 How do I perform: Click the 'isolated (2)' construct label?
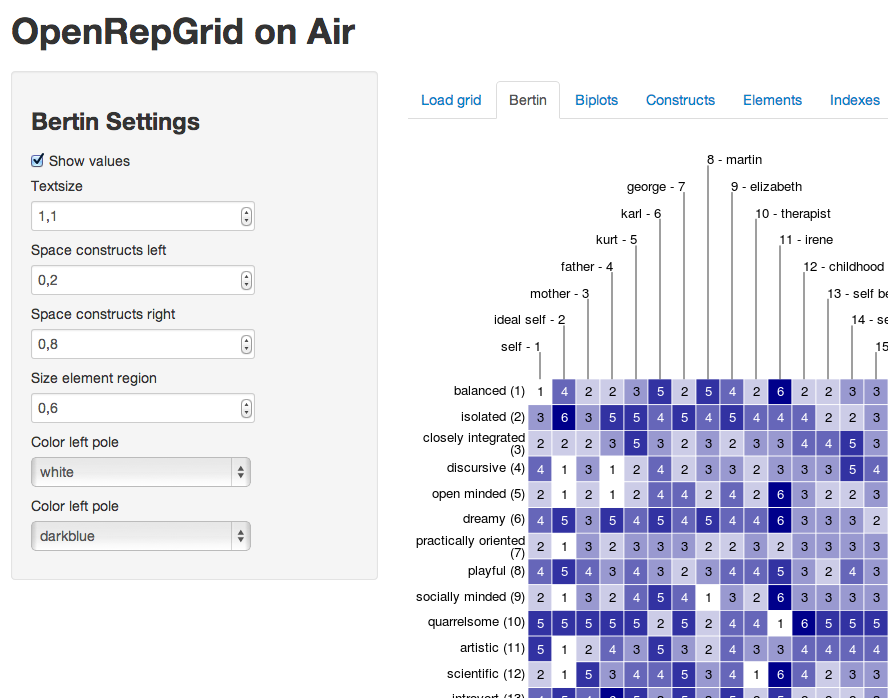(x=493, y=417)
